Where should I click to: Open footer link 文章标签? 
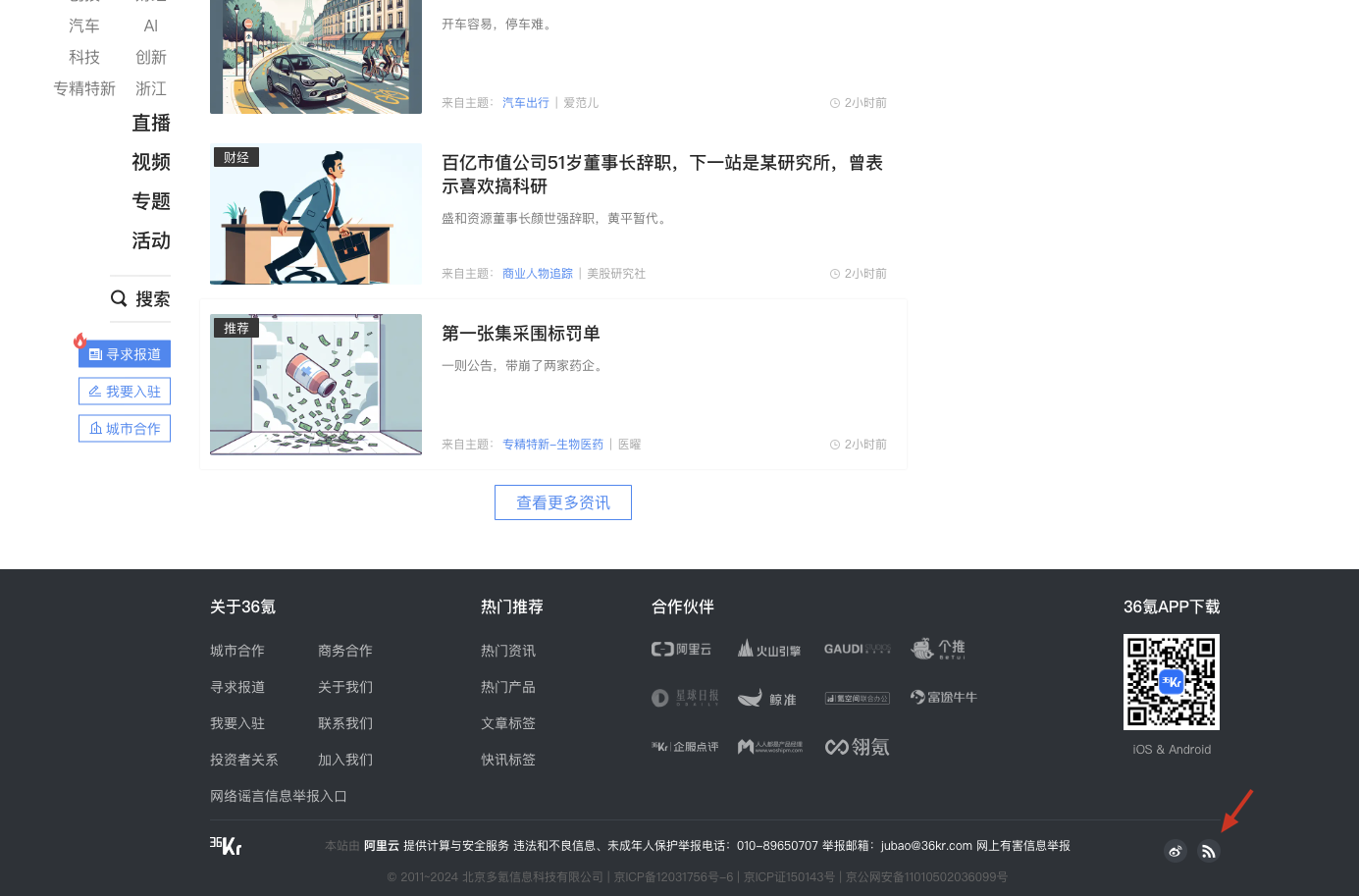(508, 723)
